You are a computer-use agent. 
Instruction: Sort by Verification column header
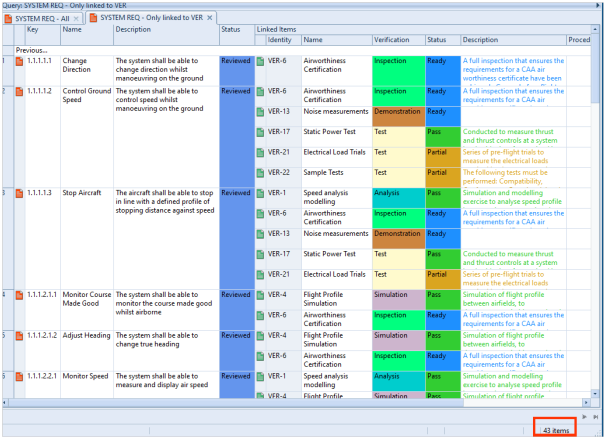click(398, 40)
